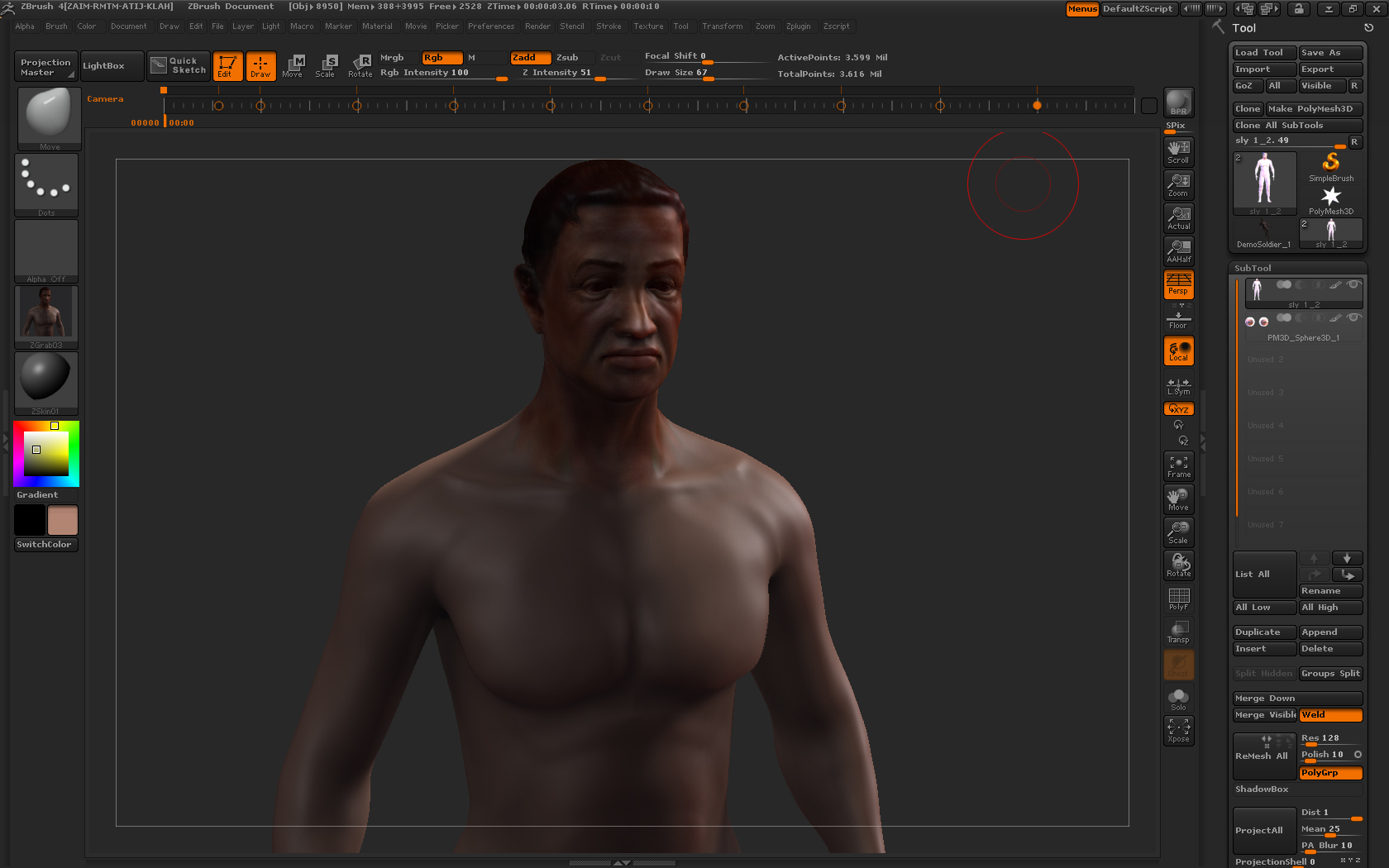Screen dimensions: 1389x868
Task: Open the Stroke menu
Action: tap(609, 26)
